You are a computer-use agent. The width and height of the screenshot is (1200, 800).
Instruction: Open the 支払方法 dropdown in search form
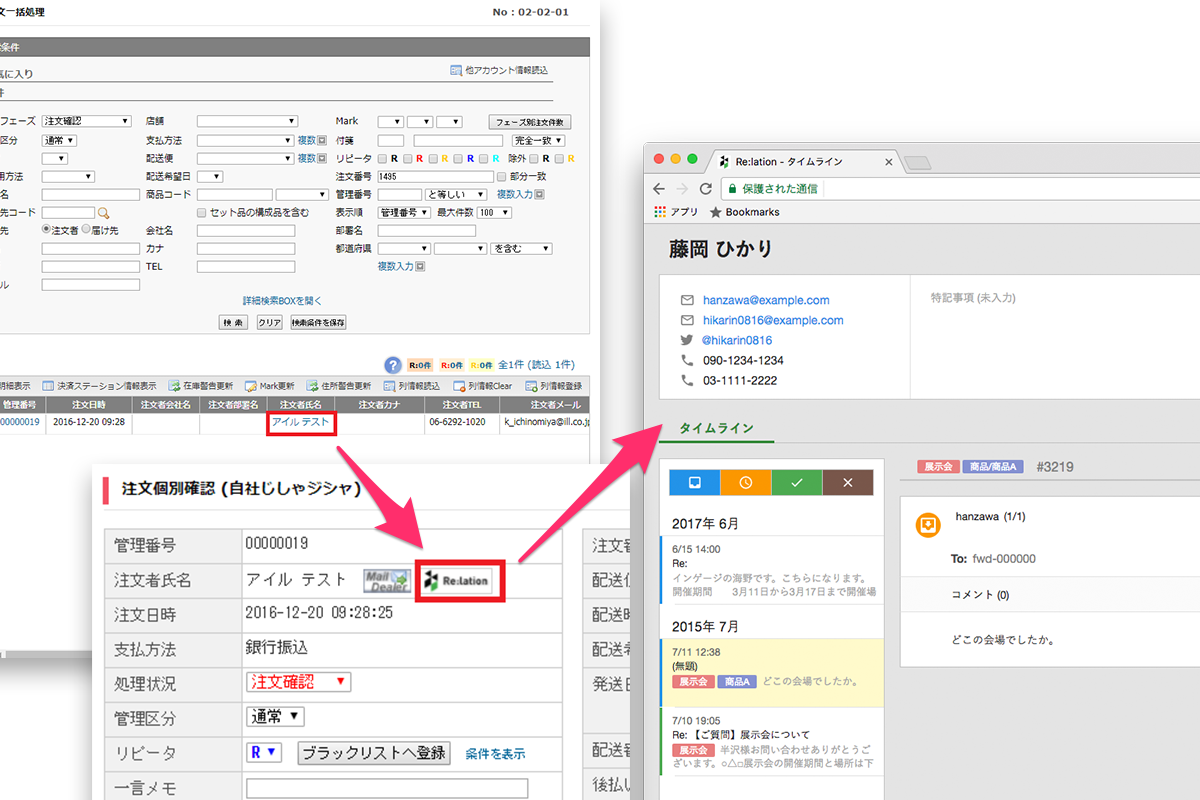coord(244,141)
